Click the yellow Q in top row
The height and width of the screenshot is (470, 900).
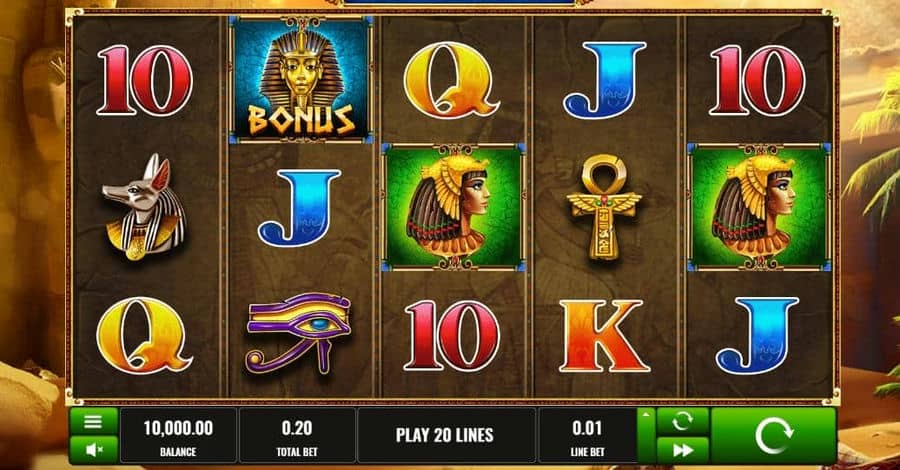coord(451,79)
